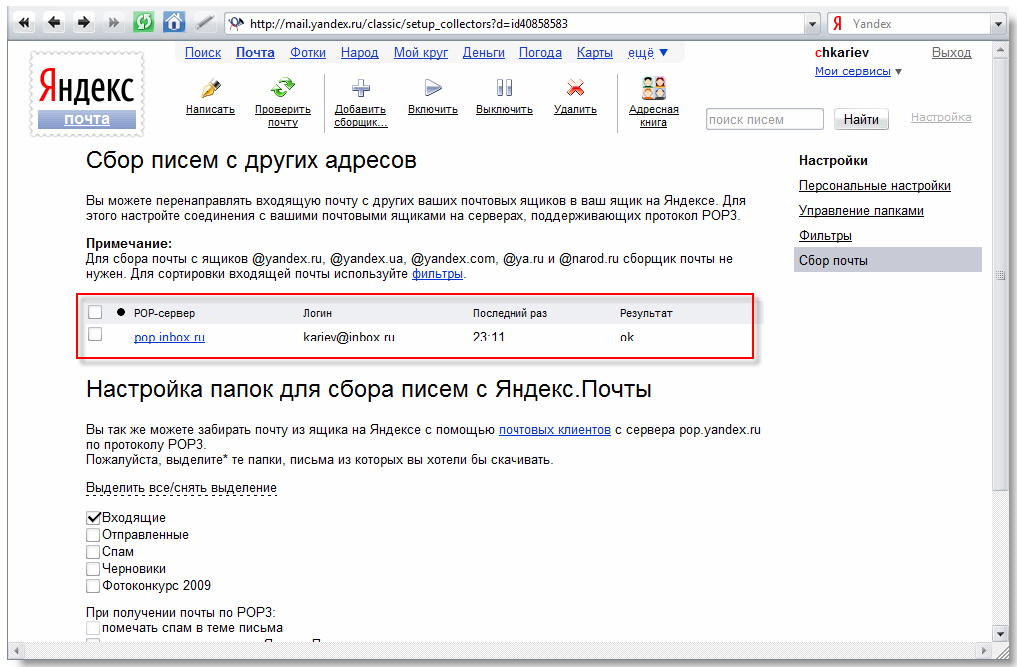Click the vertical scrollbar up arrow
The width and height of the screenshot is (1017, 667).
pos(999,51)
